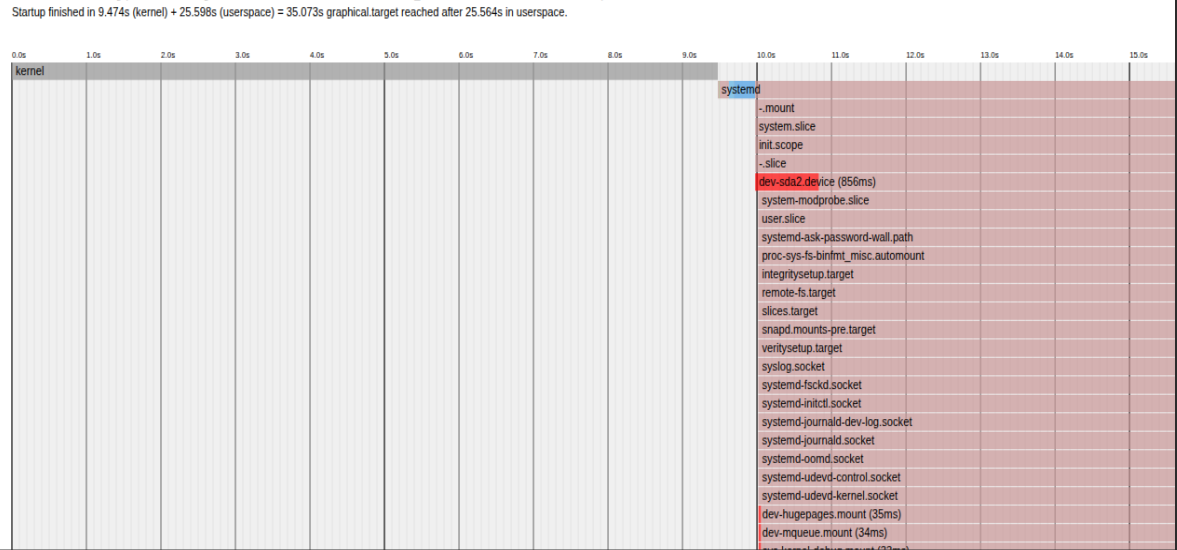Click dev-hugepages.mount (35ms) label
This screenshot has width=1177, height=550.
tap(831, 514)
